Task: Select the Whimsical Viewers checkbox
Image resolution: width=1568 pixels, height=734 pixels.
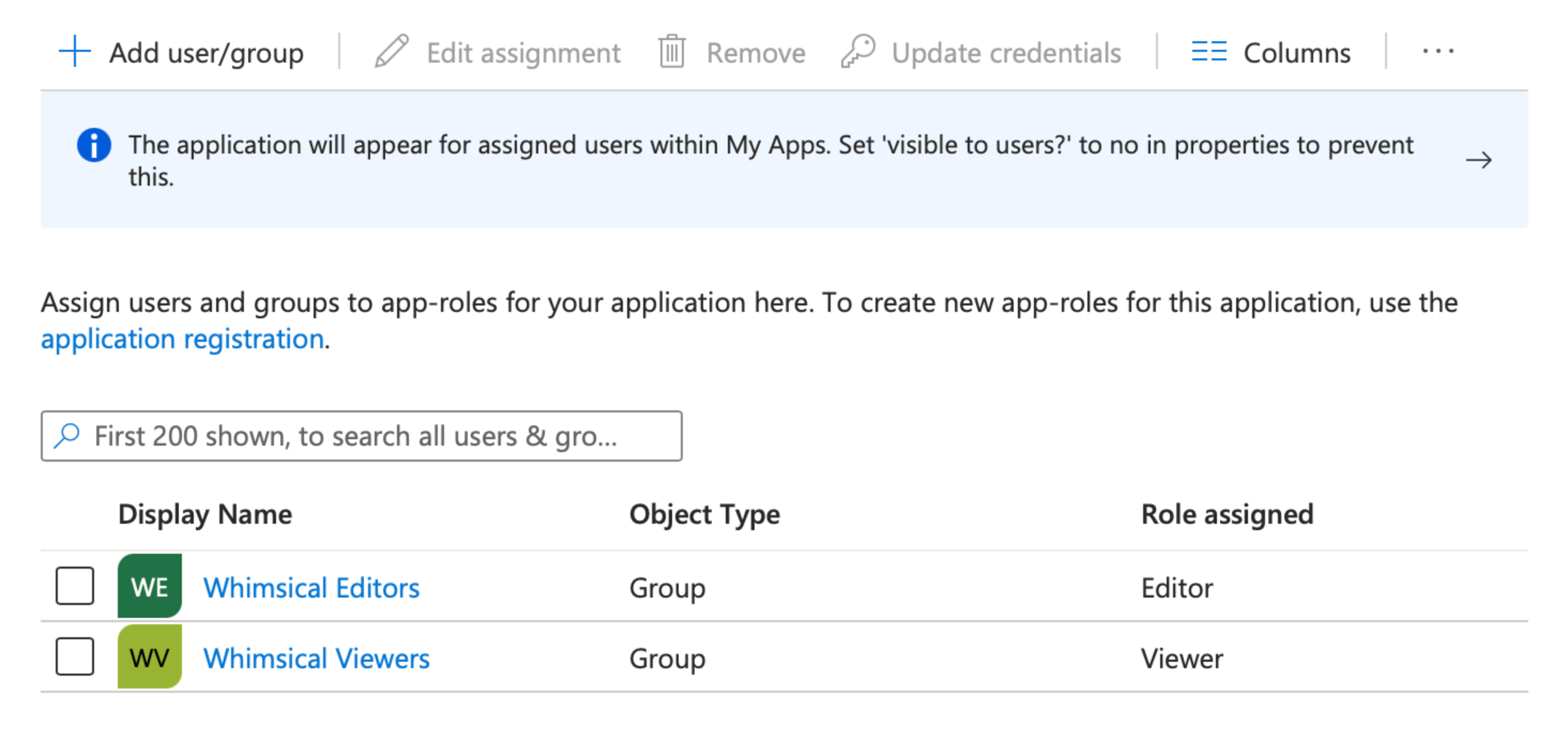Action: pyautogui.click(x=74, y=657)
